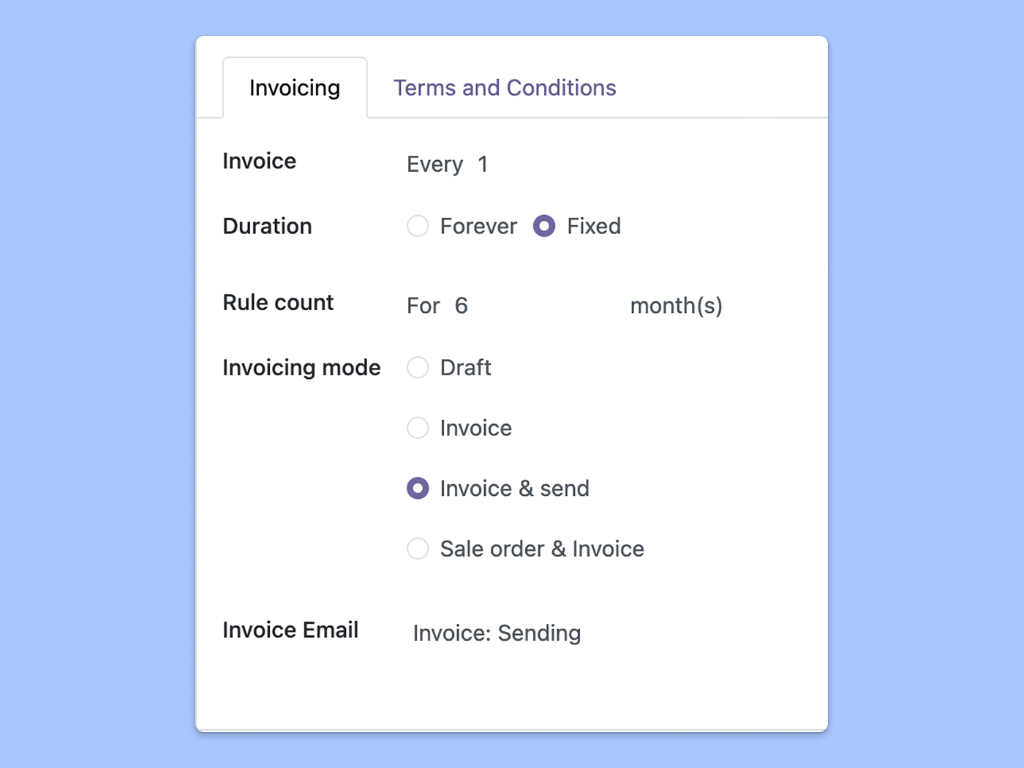Screen dimensions: 1024x768
Task: Open the Invoicing tab
Action: point(294,88)
